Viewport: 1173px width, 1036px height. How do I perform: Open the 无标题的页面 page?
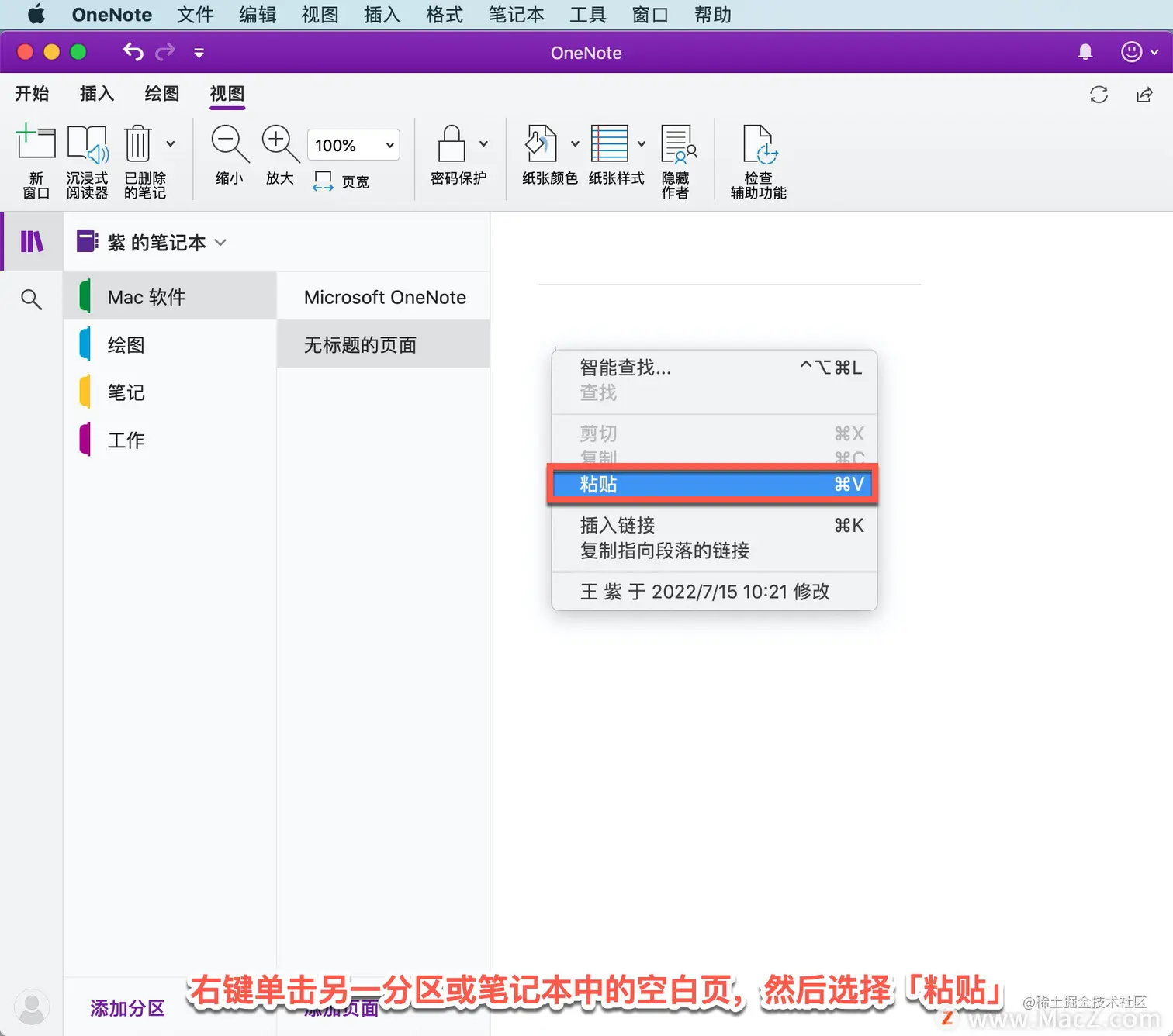click(x=383, y=345)
